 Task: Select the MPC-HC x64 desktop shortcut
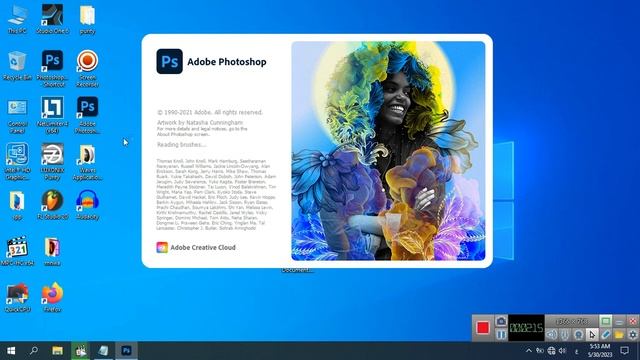pyautogui.click(x=17, y=251)
